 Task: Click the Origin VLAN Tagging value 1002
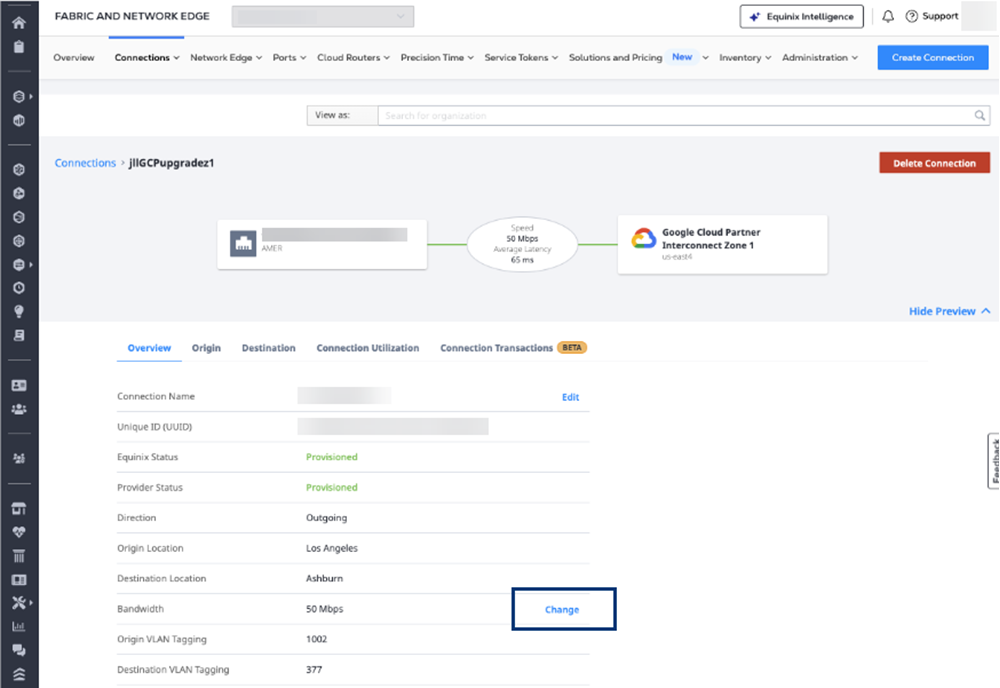(316, 640)
